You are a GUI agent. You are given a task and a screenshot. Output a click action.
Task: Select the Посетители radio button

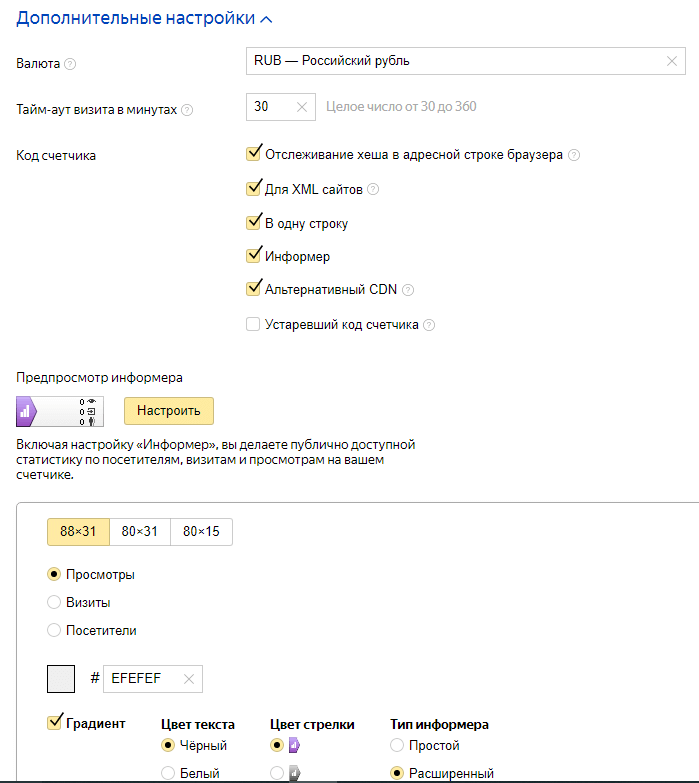(54, 630)
